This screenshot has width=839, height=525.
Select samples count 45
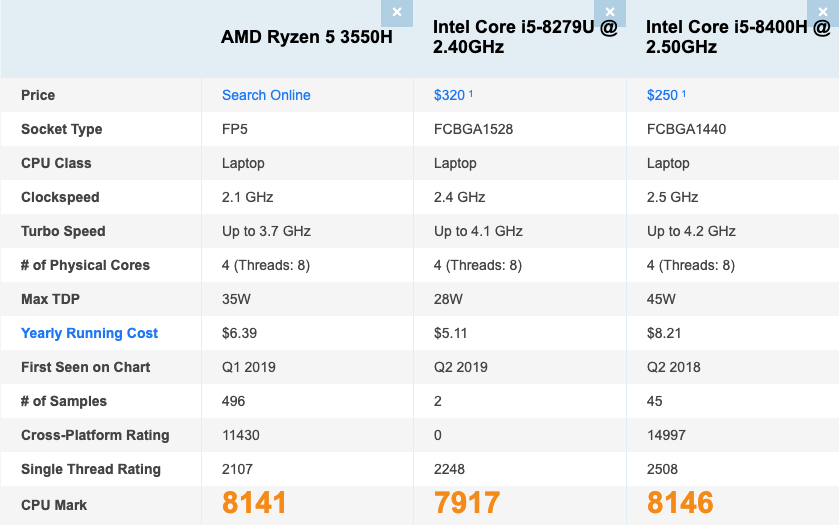coord(655,401)
